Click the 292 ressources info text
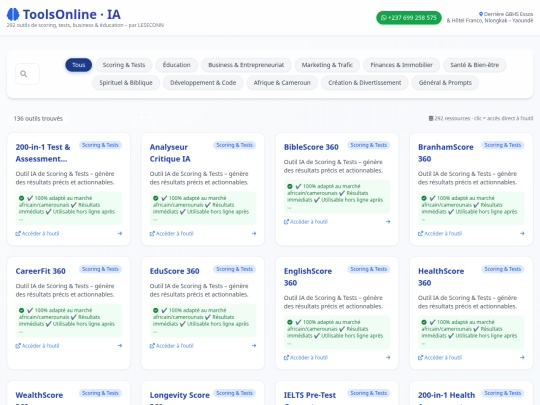Viewport: 540px width, 405px height. tap(481, 118)
